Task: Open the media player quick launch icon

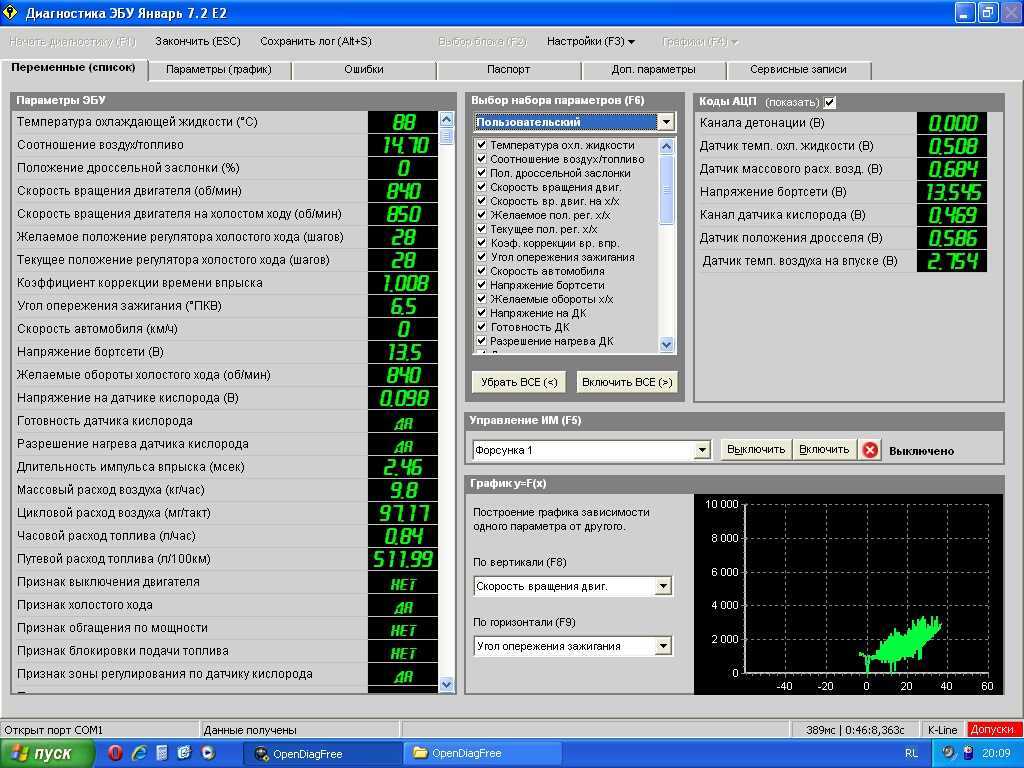Action: (x=208, y=753)
